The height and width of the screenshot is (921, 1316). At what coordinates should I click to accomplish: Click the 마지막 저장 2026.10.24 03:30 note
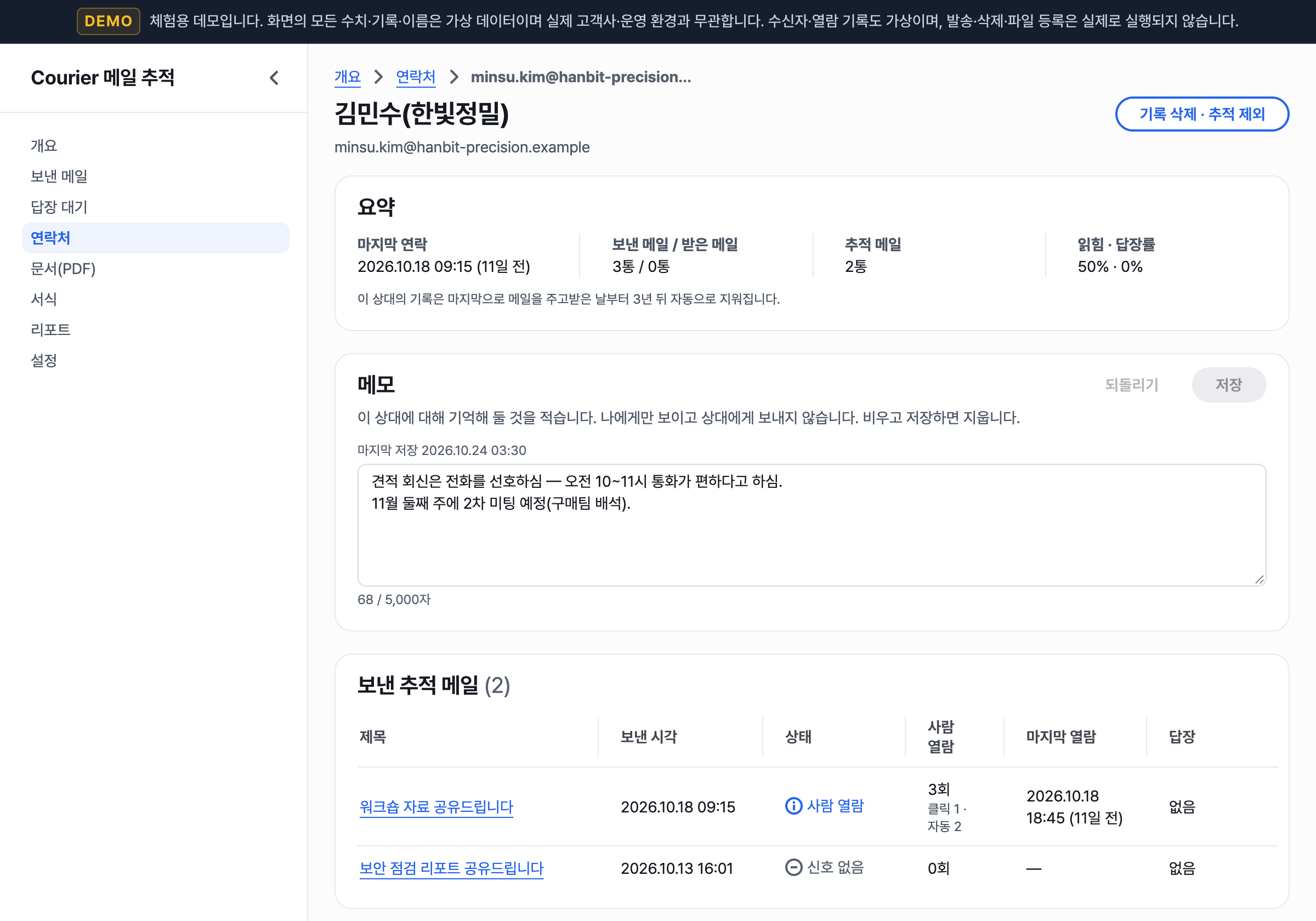pos(441,451)
